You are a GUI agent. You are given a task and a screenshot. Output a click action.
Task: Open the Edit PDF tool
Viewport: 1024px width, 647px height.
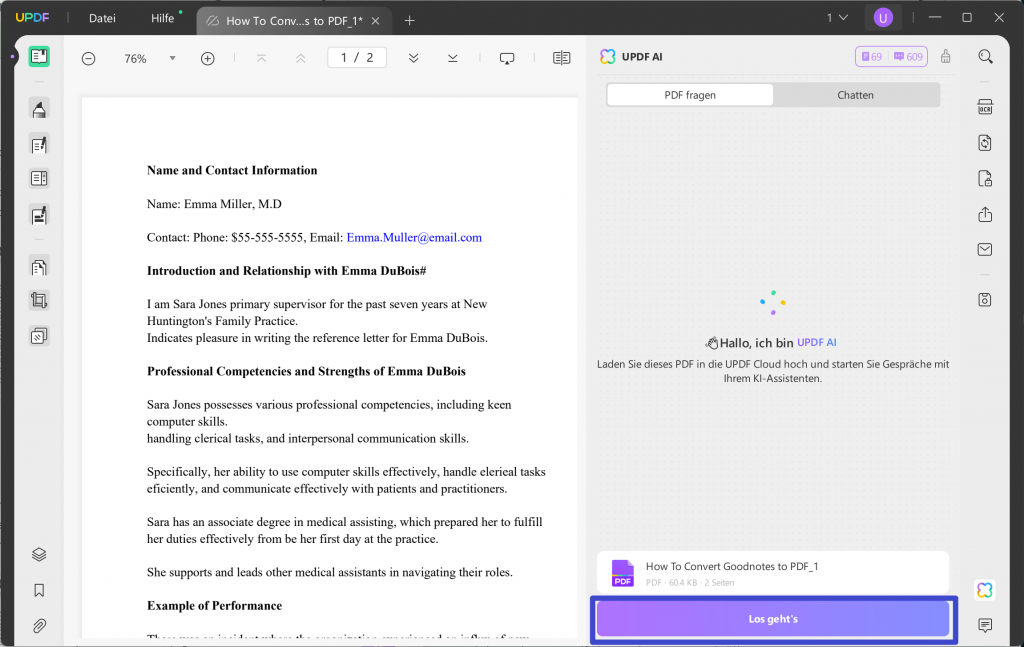click(x=39, y=144)
